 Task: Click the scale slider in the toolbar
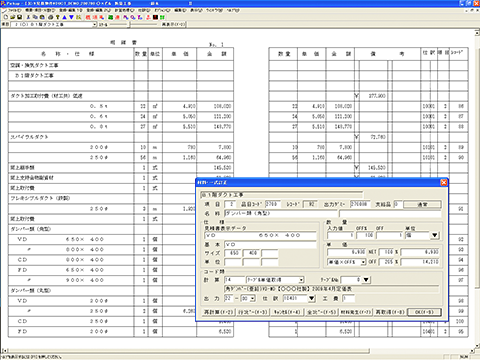click(130, 24)
